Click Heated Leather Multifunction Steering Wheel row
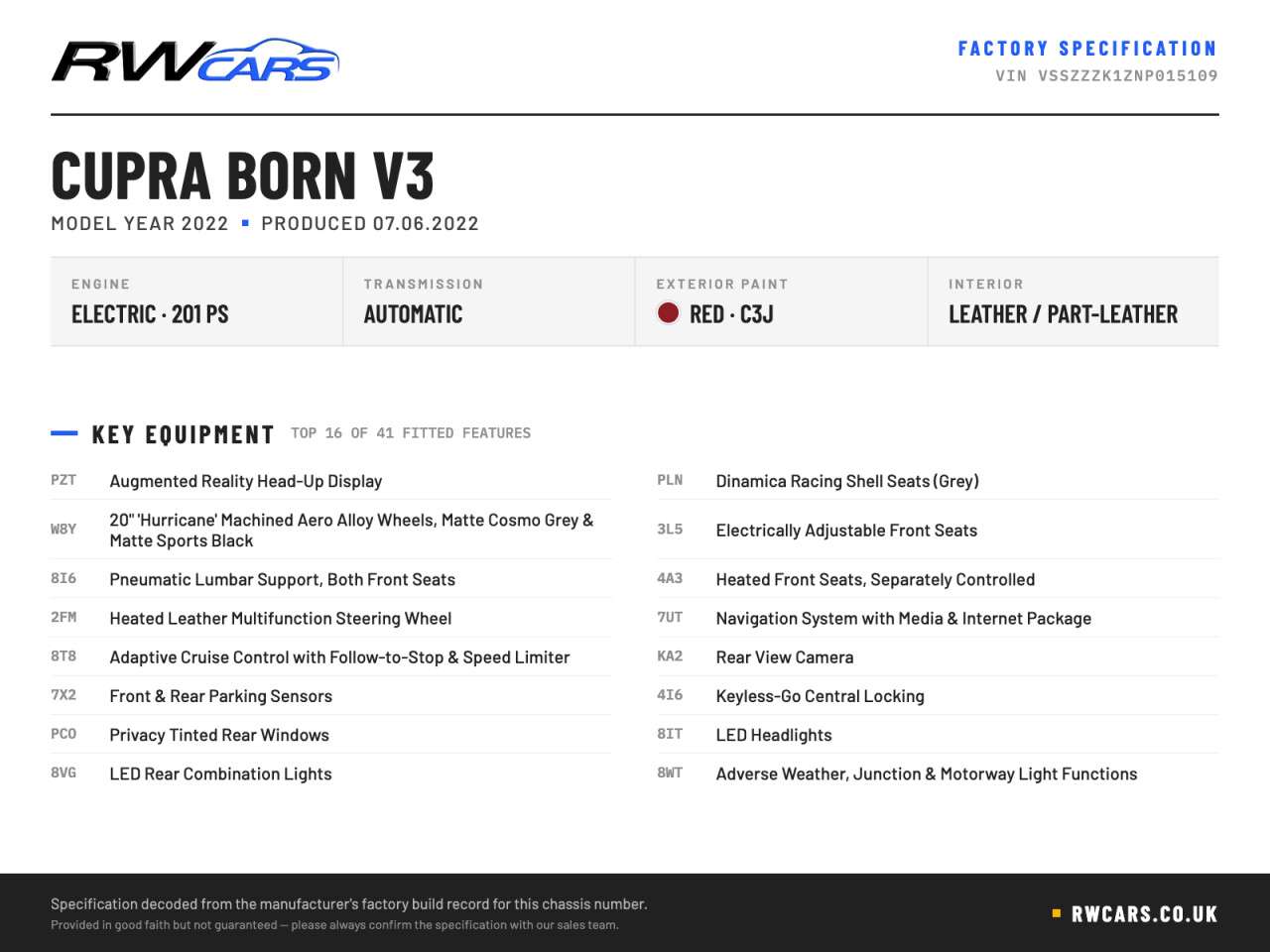Image resolution: width=1270 pixels, height=952 pixels. click(x=330, y=618)
